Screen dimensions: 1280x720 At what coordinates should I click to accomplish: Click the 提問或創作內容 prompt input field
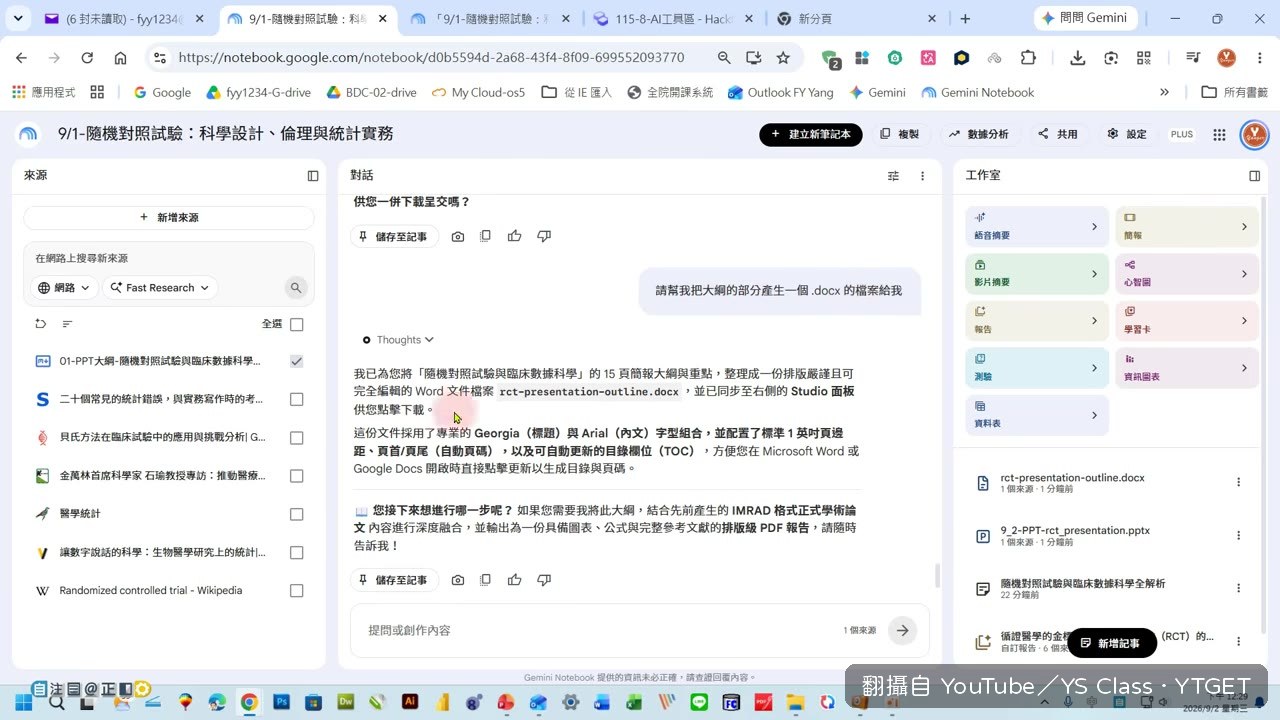[600, 630]
